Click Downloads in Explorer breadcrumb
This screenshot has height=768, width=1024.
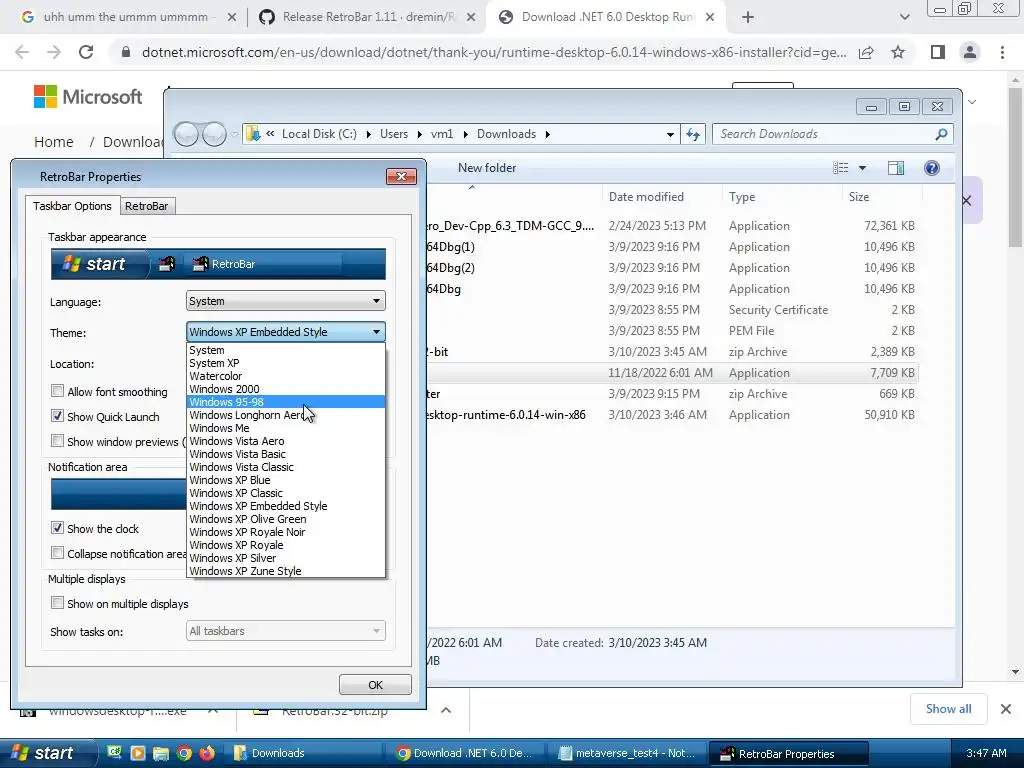coord(506,134)
